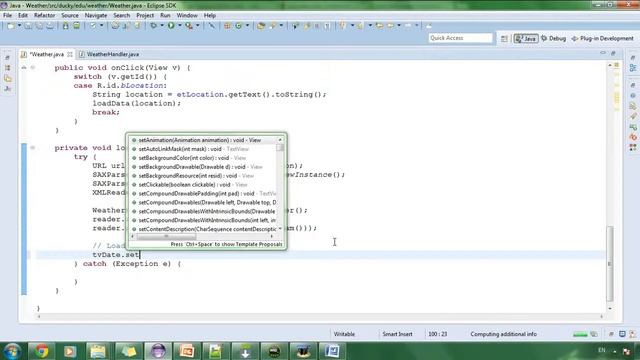Click the Smart Insert status bar entry

coord(397,334)
